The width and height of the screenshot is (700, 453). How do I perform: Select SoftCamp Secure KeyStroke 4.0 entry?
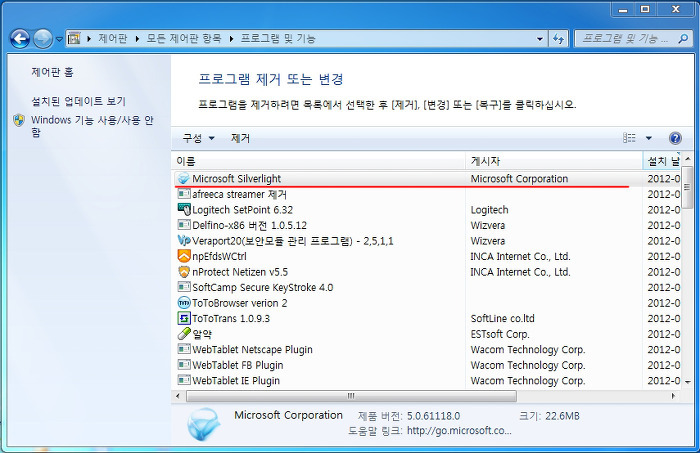click(263, 287)
